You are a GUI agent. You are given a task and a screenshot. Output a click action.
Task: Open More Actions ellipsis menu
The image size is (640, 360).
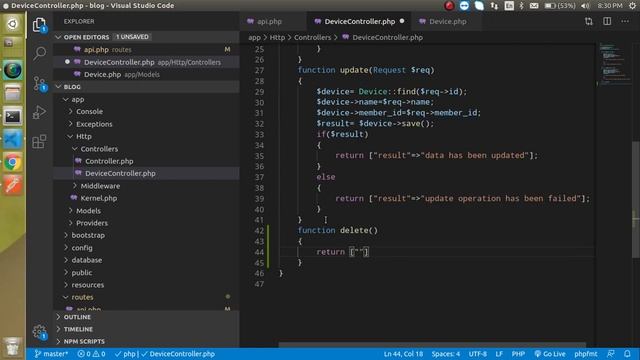625,21
